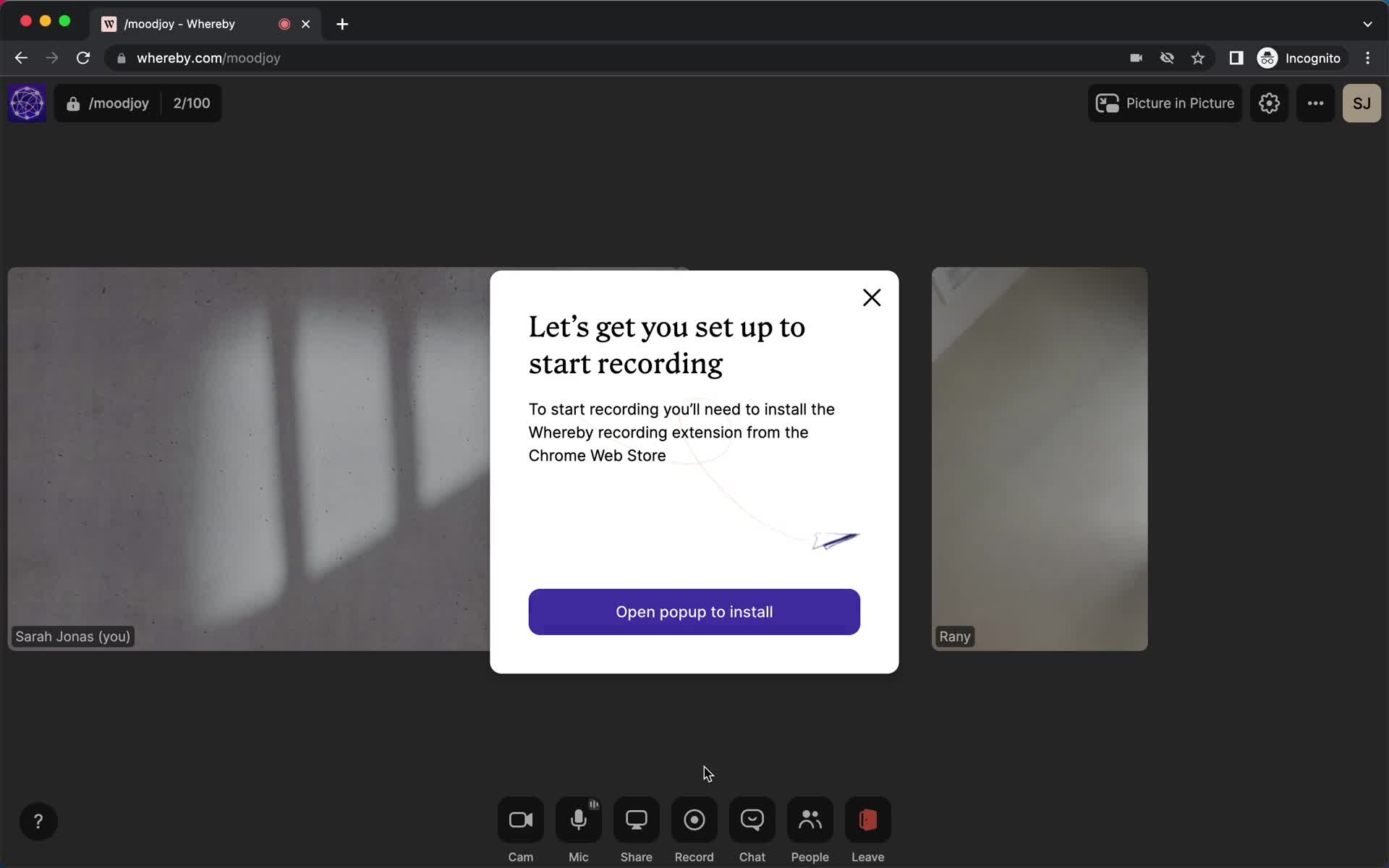
Task: Toggle the browser side panel icon
Action: coord(1236,58)
